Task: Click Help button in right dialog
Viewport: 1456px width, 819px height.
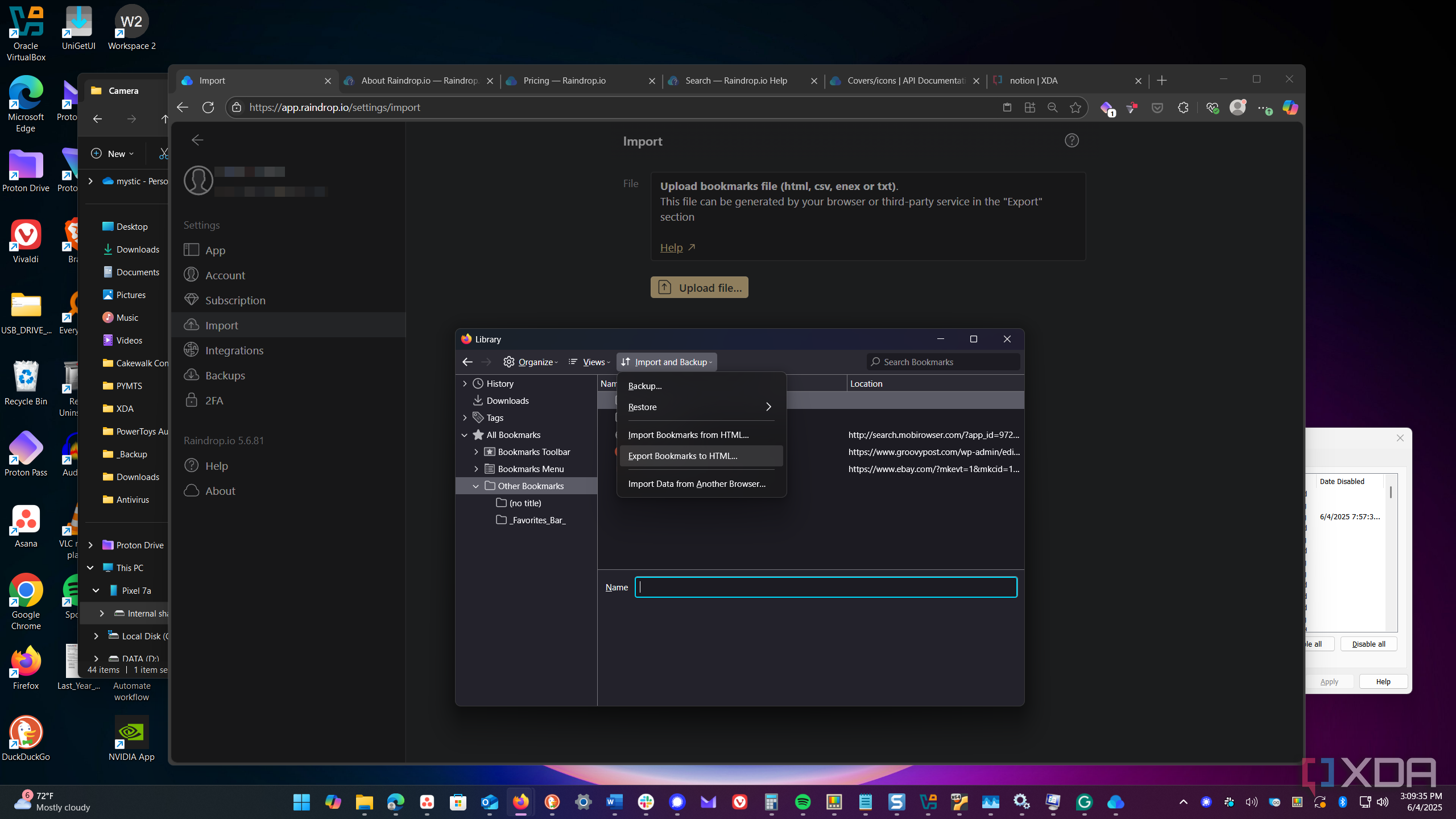Action: [x=1383, y=681]
